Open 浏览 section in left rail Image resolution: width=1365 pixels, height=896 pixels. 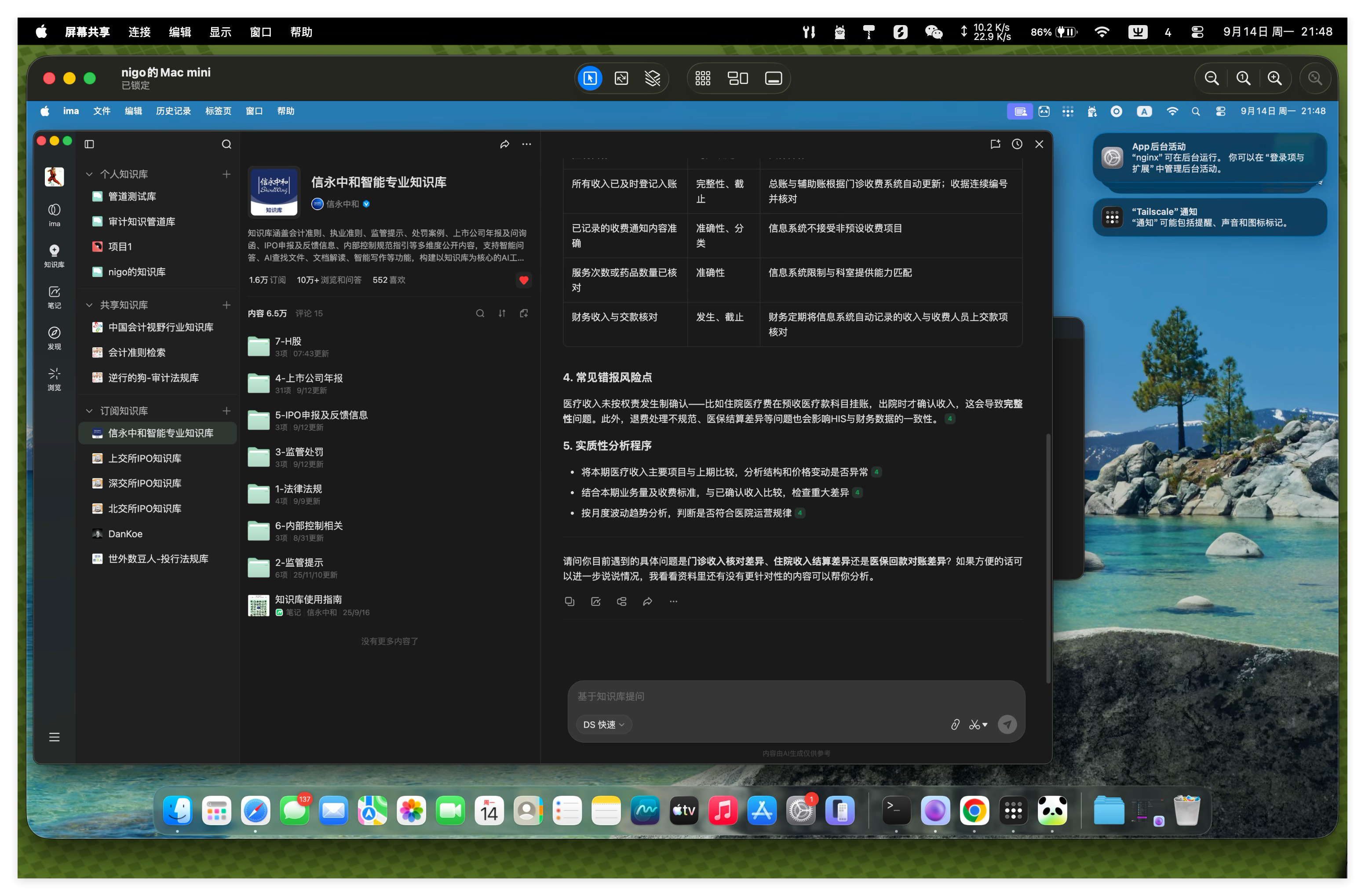pyautogui.click(x=55, y=379)
